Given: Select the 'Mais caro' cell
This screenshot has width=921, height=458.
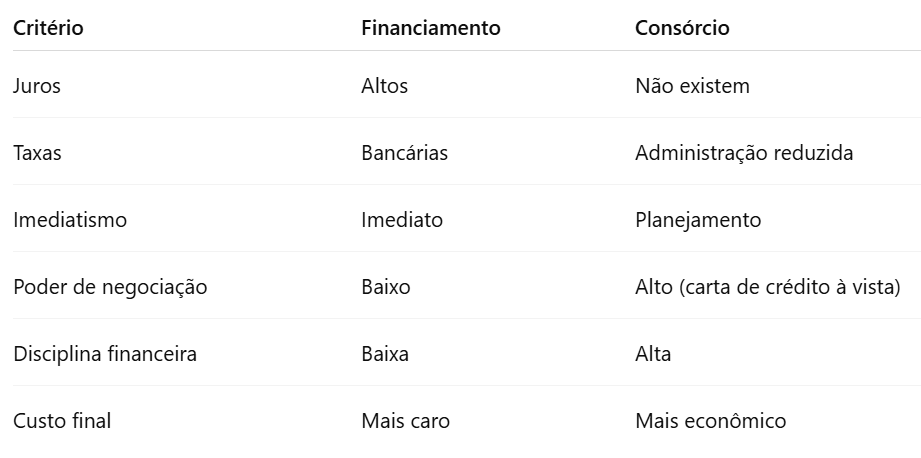Looking at the screenshot, I should pyautogui.click(x=405, y=421).
